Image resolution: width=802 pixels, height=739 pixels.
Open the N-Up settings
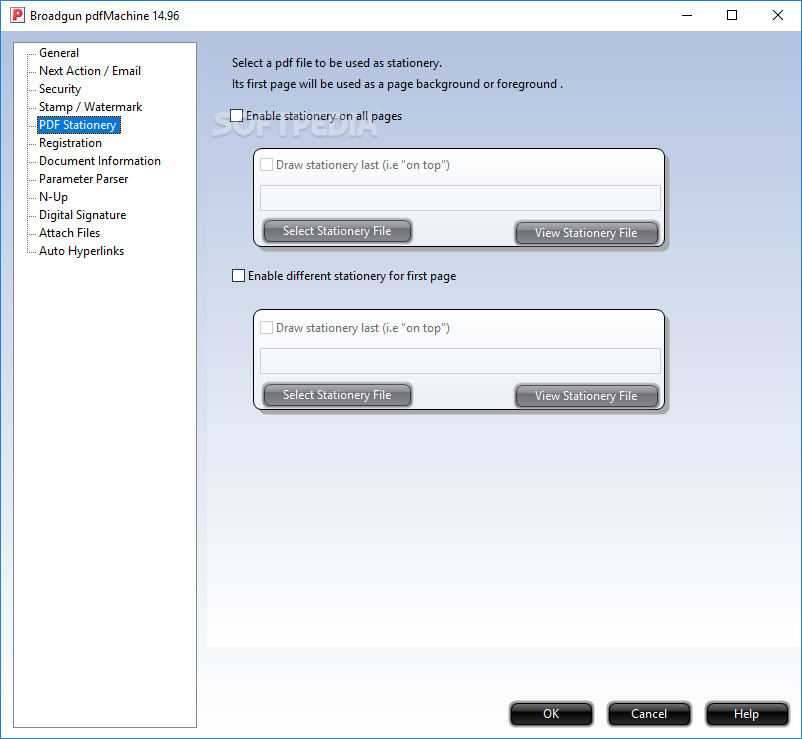tap(53, 197)
